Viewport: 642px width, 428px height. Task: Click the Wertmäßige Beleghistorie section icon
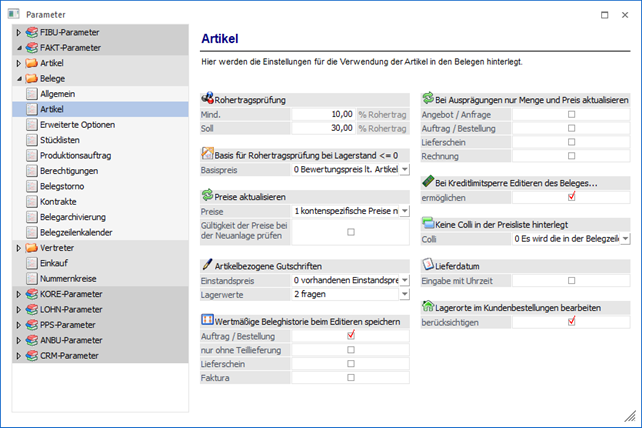click(x=208, y=320)
